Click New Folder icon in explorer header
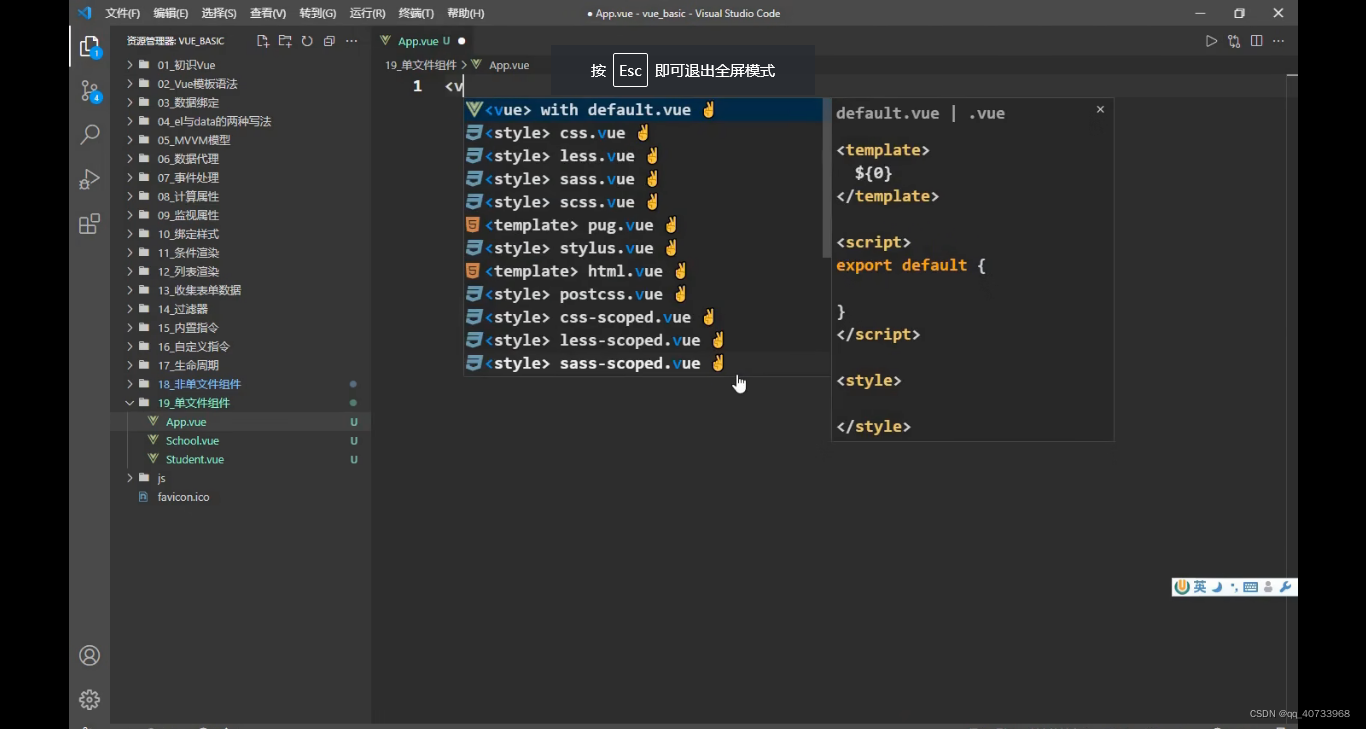The image size is (1366, 729). (x=285, y=41)
